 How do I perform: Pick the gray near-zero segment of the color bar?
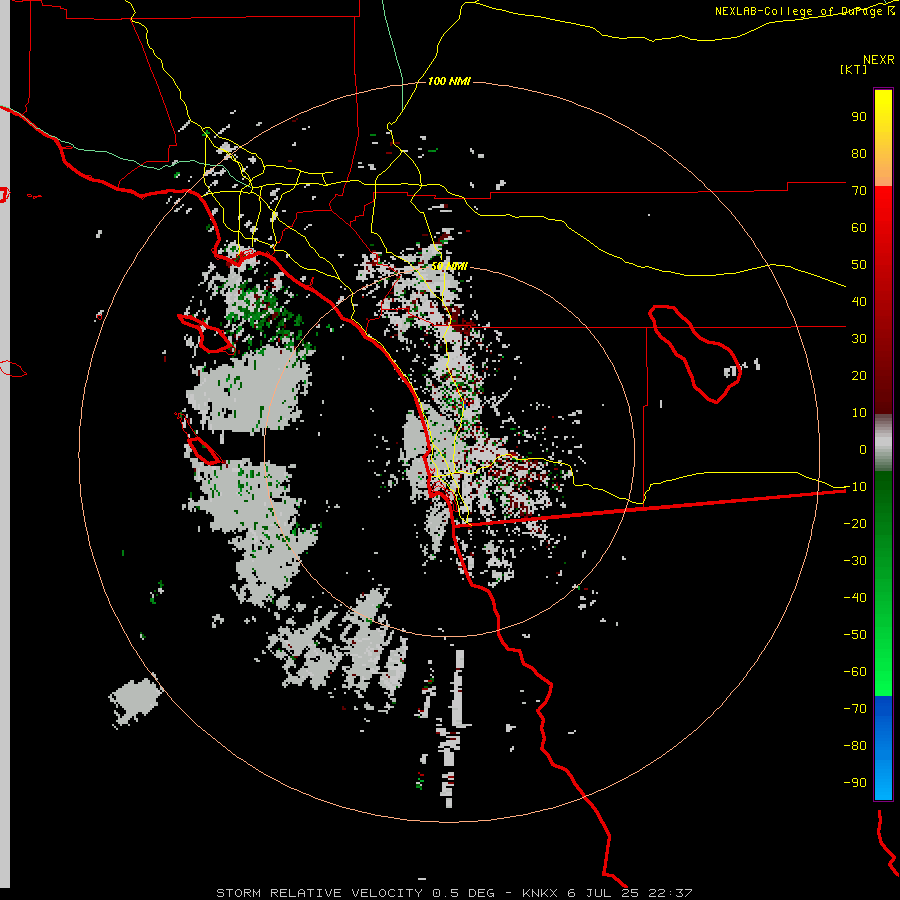pos(883,443)
